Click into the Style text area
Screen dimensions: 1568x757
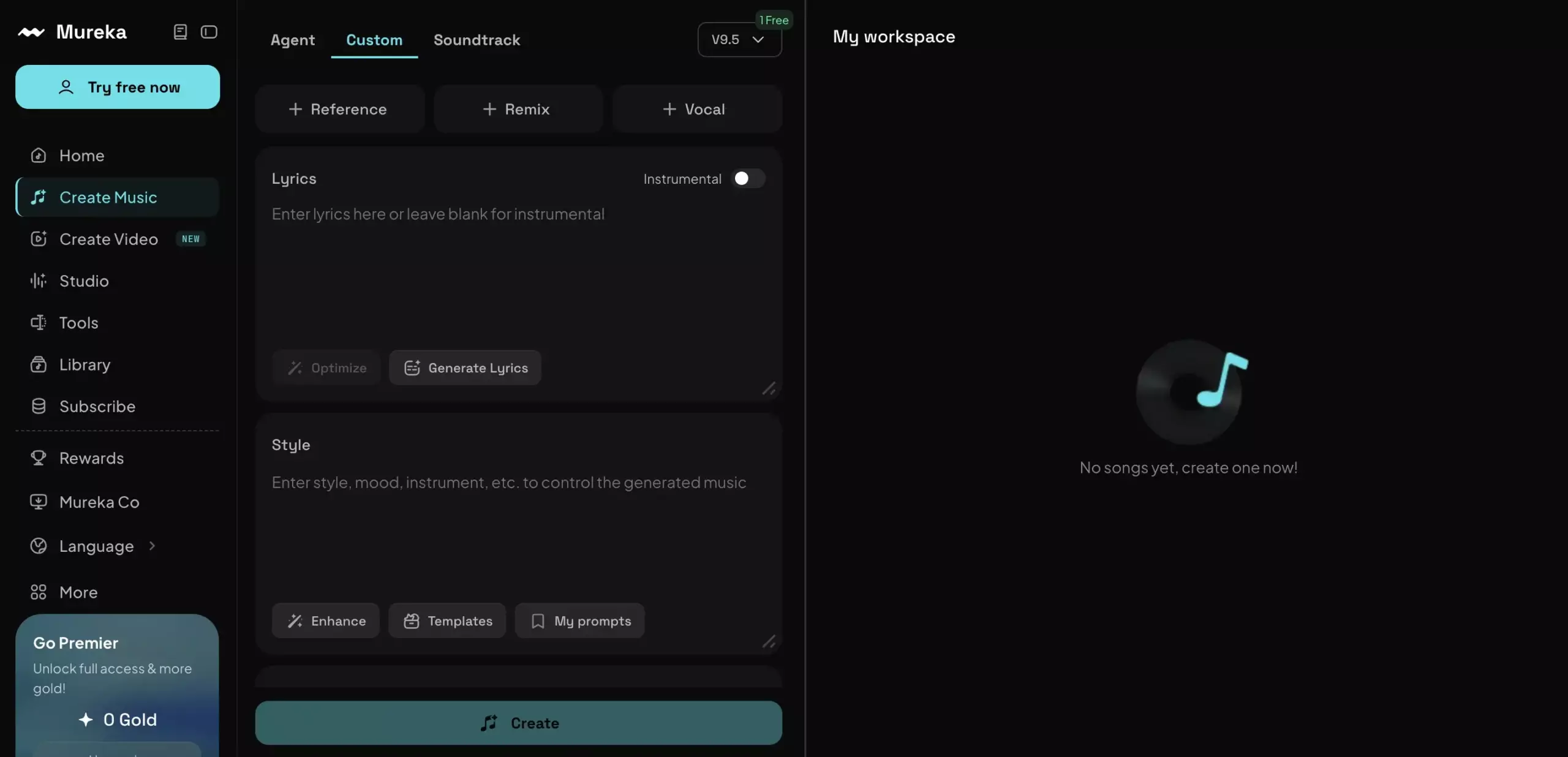click(518, 533)
